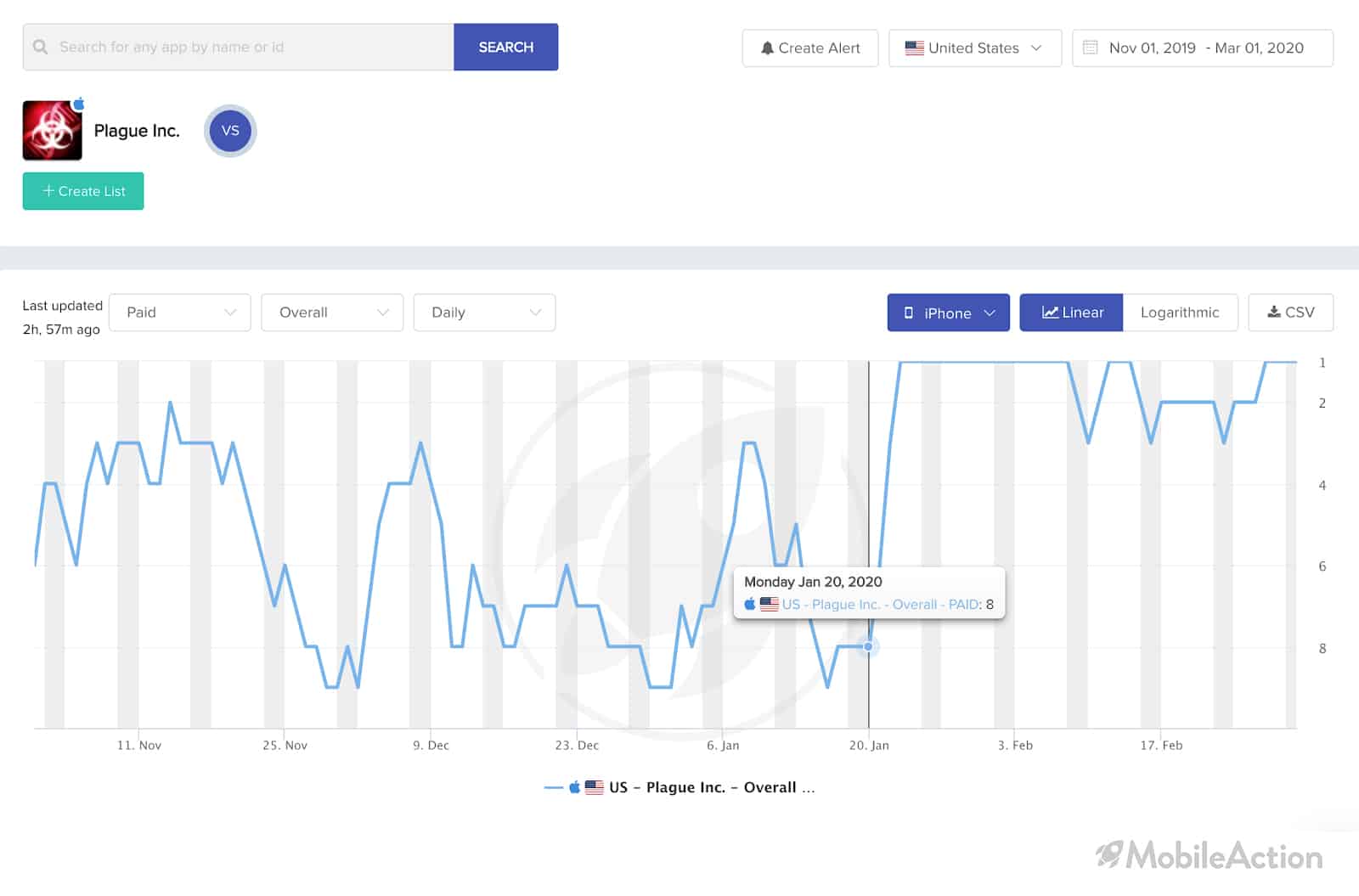Viewport: 1359px width, 896px height.
Task: Click the Create List button
Action: [83, 191]
